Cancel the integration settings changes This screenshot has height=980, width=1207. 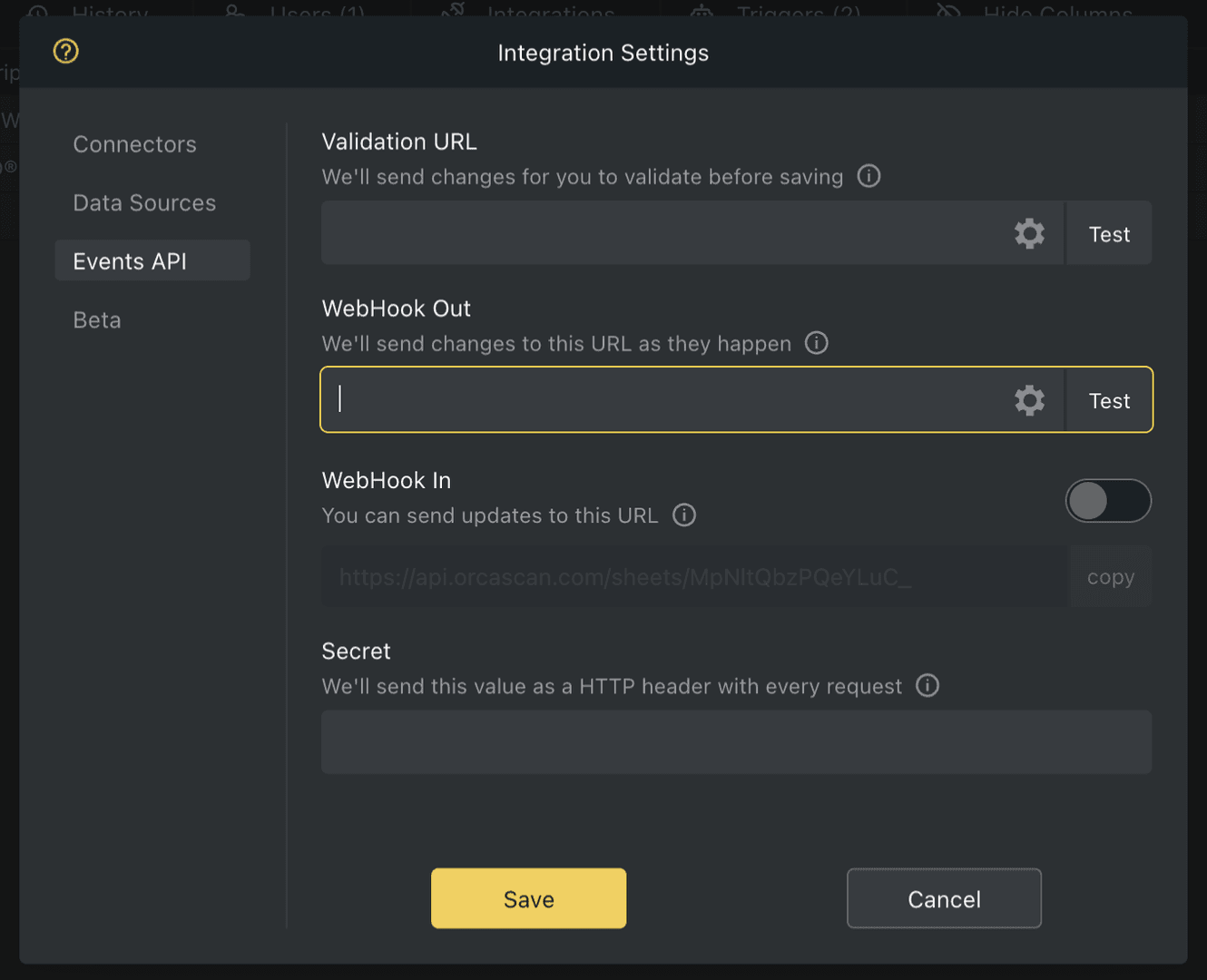944,898
